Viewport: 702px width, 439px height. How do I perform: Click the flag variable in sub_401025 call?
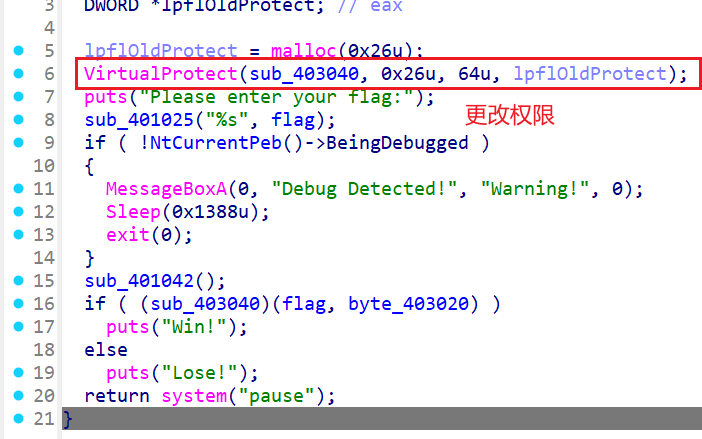293,120
